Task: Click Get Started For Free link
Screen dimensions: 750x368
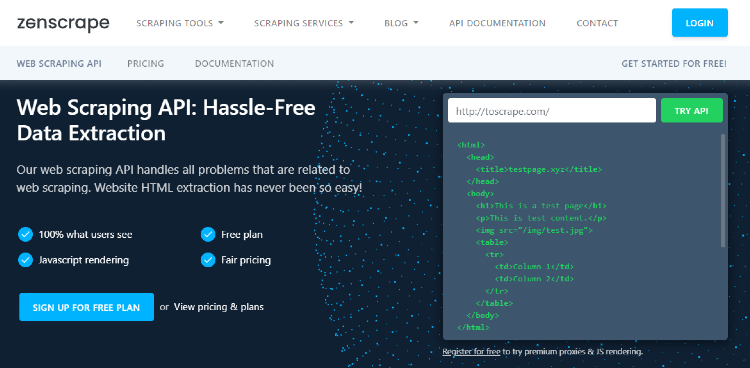Action: (x=674, y=63)
